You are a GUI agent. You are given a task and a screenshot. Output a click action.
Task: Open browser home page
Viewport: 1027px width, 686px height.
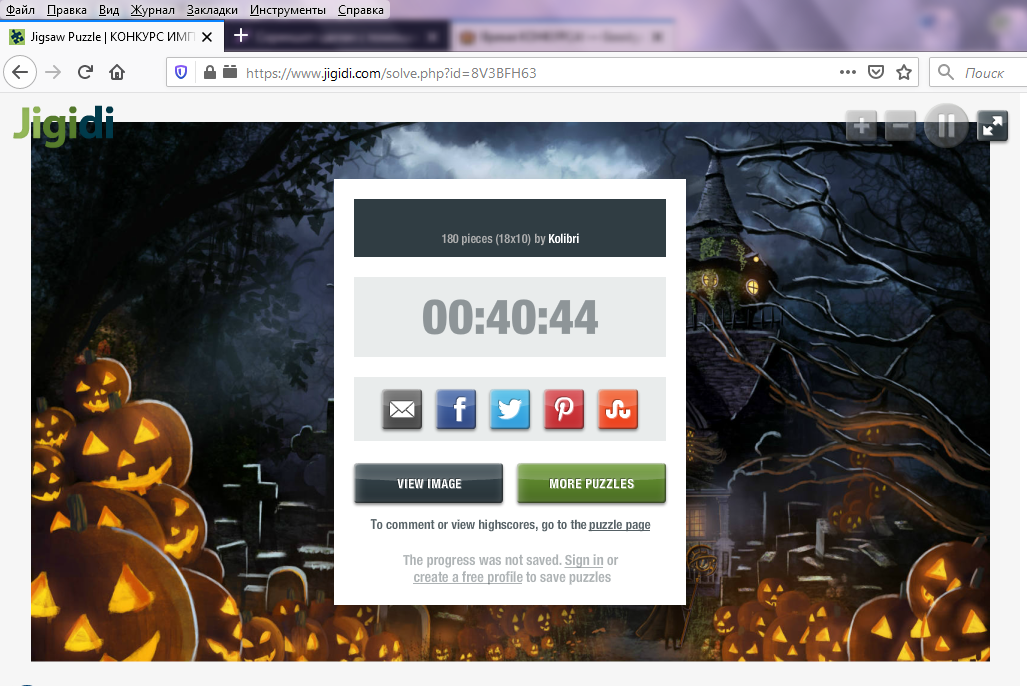[117, 72]
